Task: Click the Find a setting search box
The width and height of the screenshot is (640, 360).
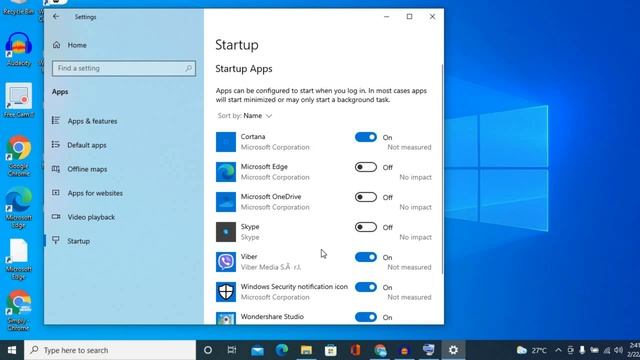Action: tap(124, 68)
